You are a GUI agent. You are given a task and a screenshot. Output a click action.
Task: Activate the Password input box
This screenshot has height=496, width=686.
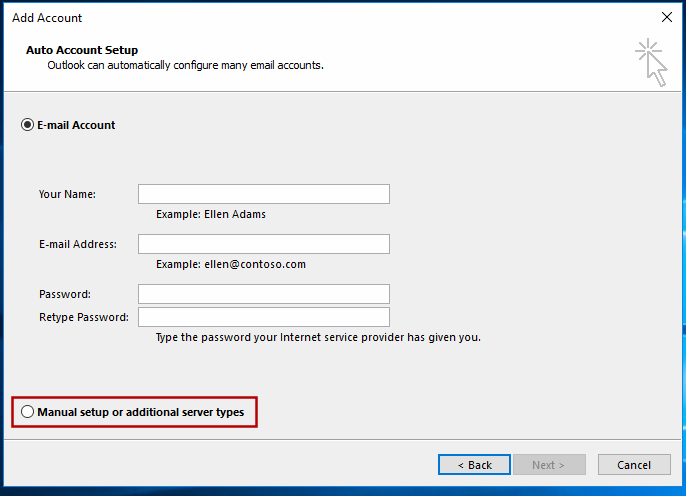click(264, 294)
